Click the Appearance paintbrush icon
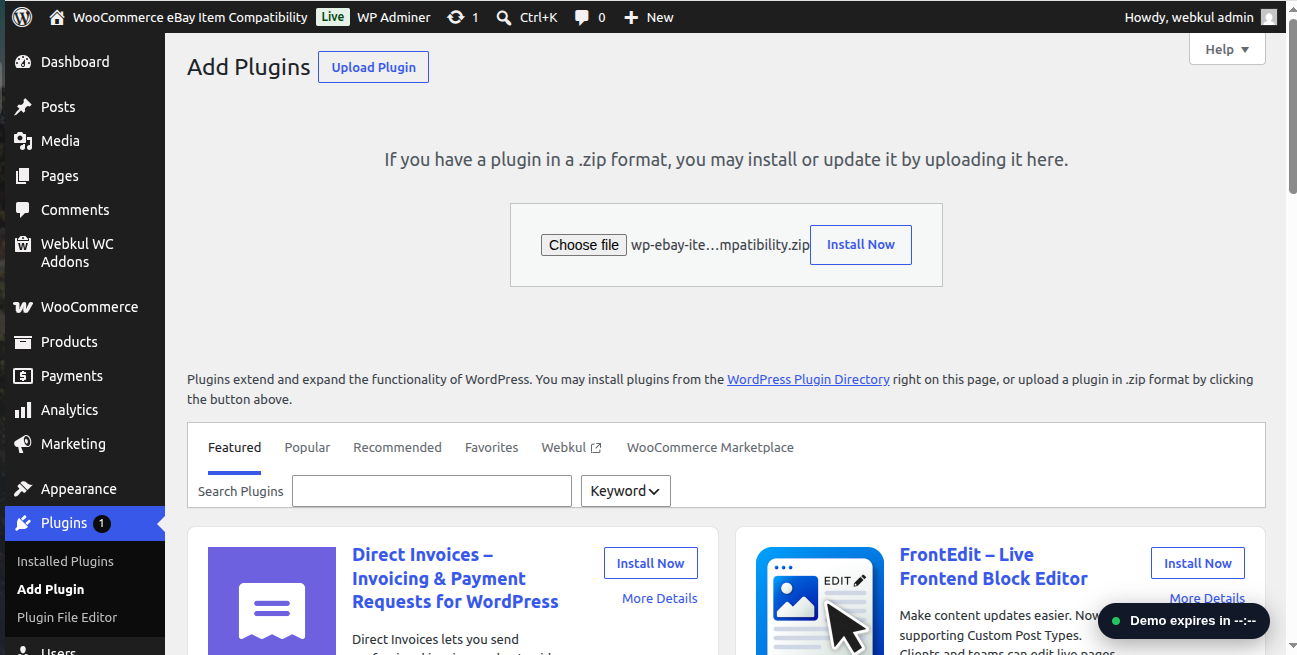This screenshot has width=1297, height=655. coord(23,489)
